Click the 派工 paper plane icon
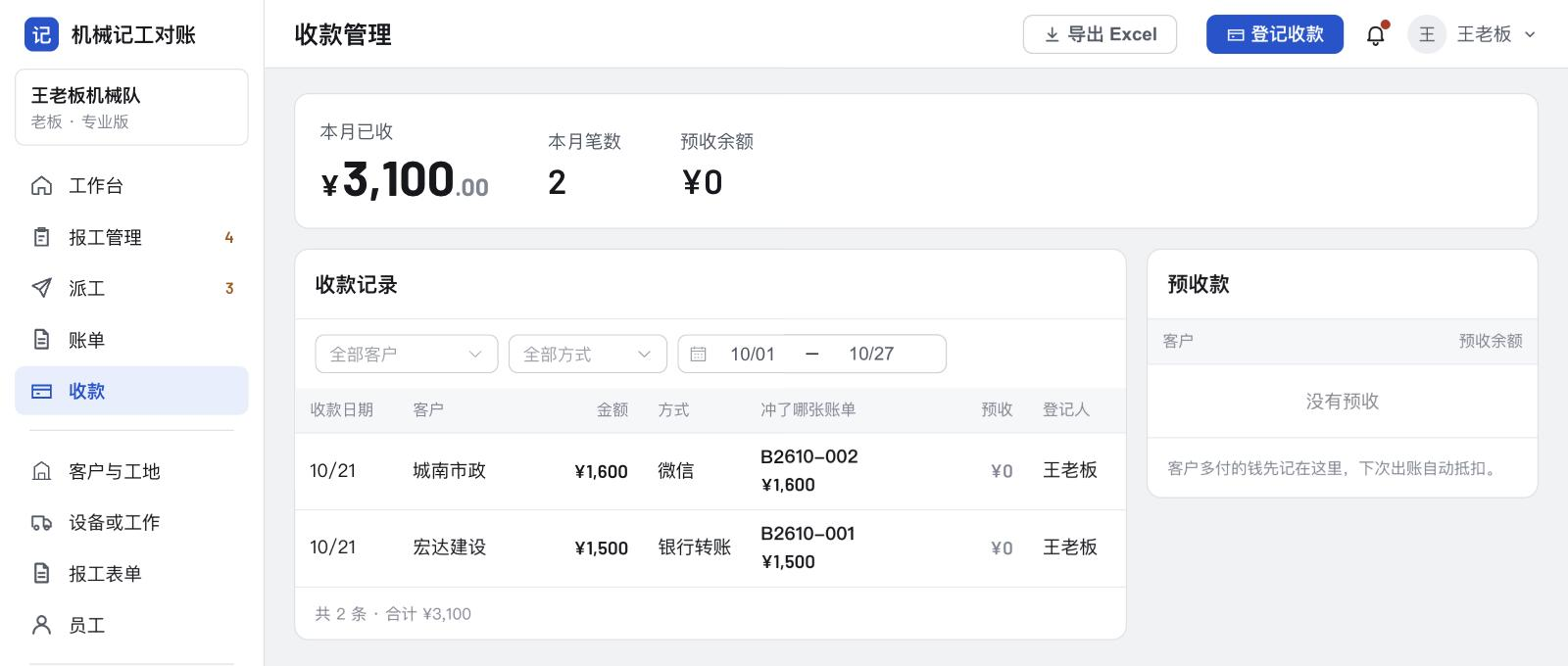This screenshot has height=666, width=1568. coord(41,288)
